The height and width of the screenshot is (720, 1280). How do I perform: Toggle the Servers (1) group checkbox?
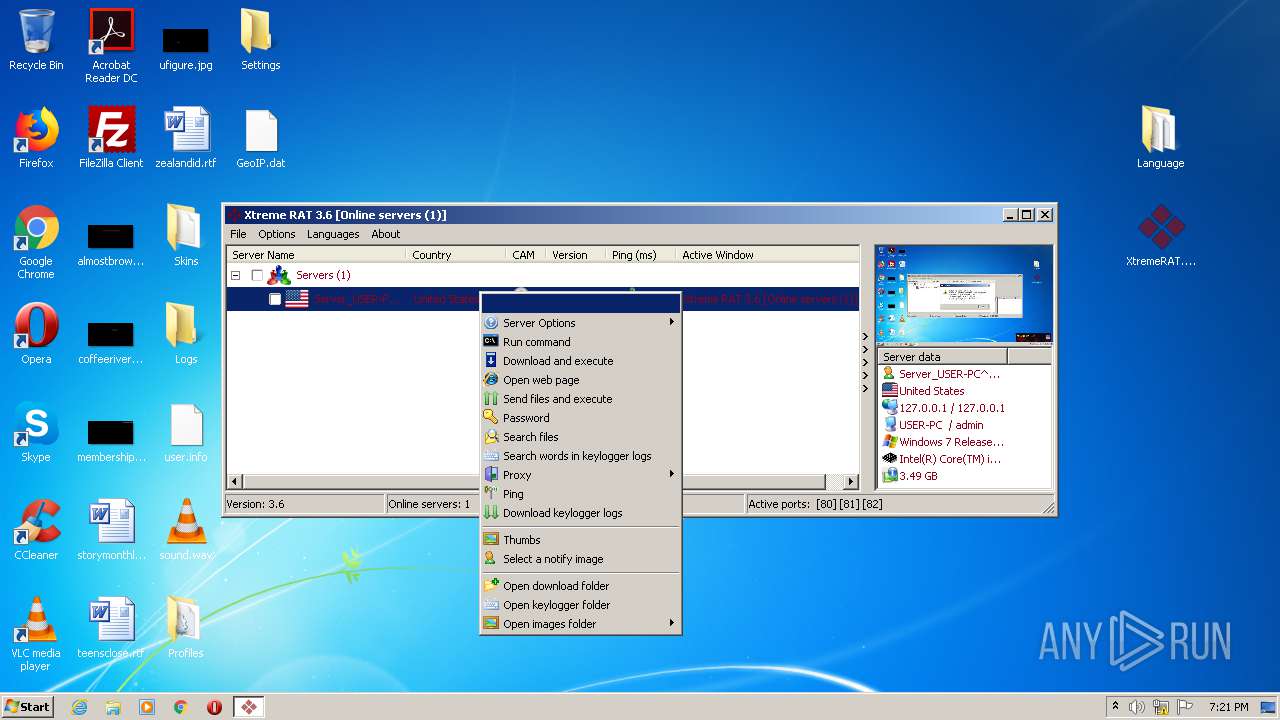258,275
